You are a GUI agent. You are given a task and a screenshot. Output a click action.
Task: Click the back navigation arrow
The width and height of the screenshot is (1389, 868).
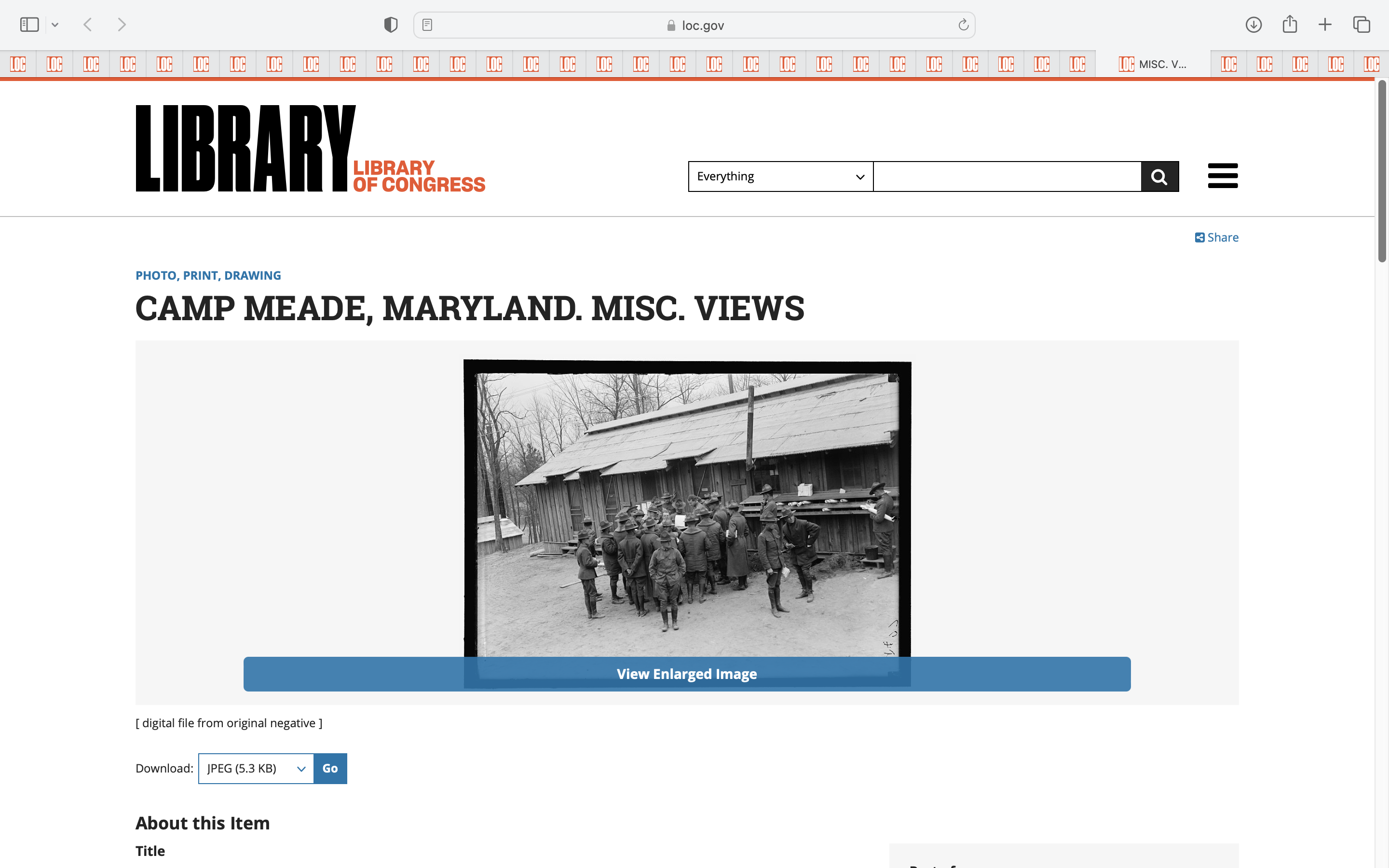pyautogui.click(x=88, y=25)
